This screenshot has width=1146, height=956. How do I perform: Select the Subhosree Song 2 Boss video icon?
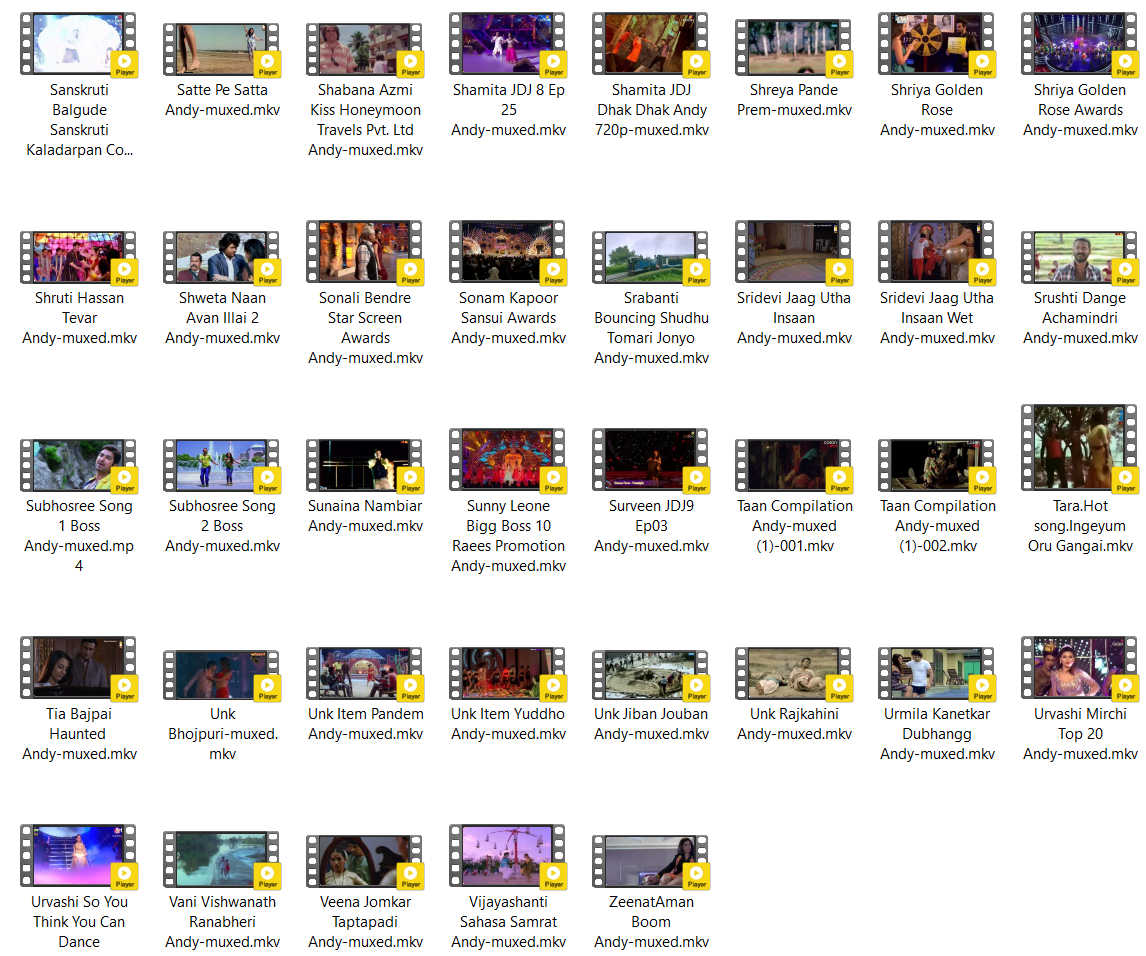click(x=222, y=466)
